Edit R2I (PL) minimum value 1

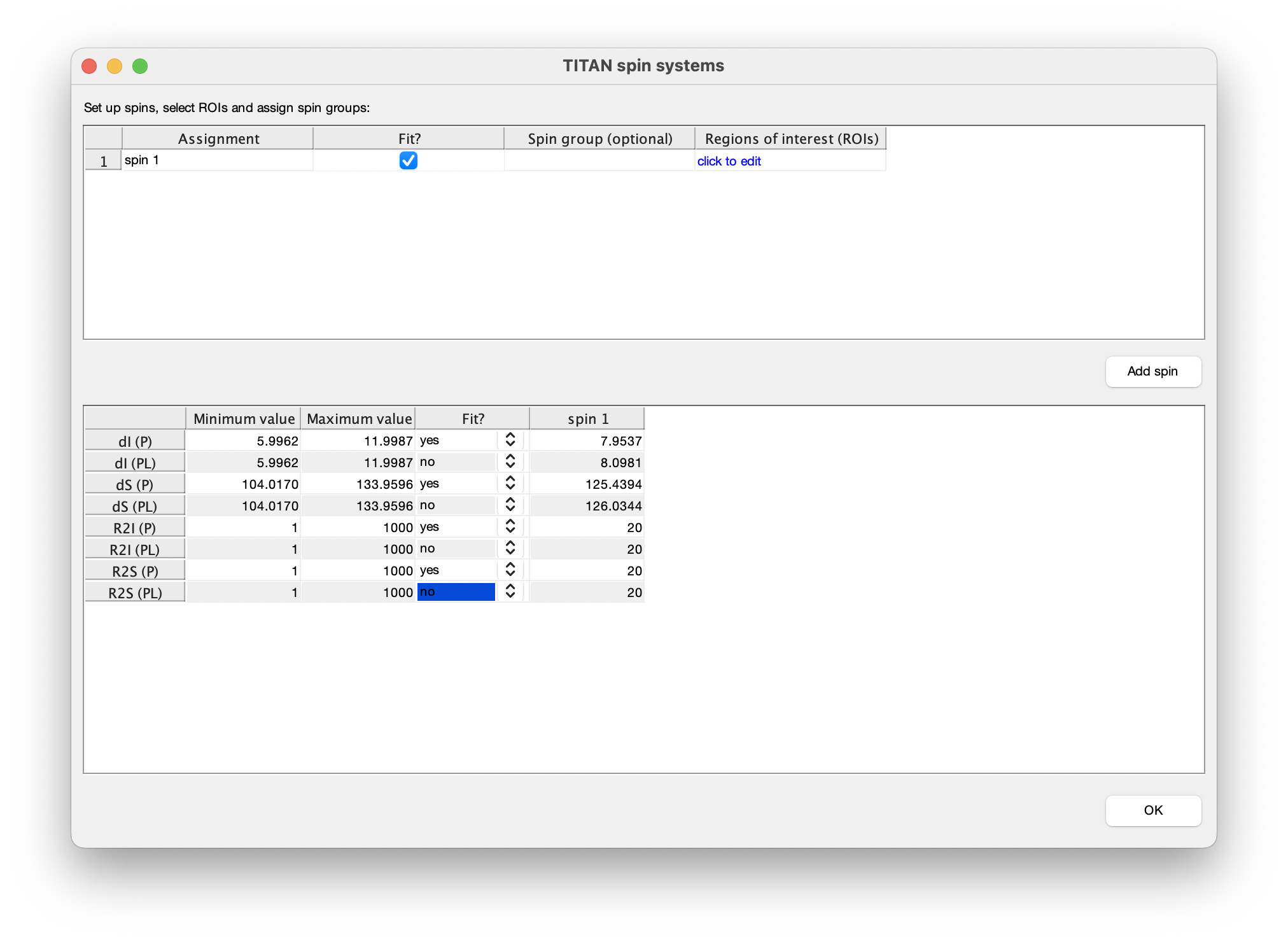click(243, 549)
